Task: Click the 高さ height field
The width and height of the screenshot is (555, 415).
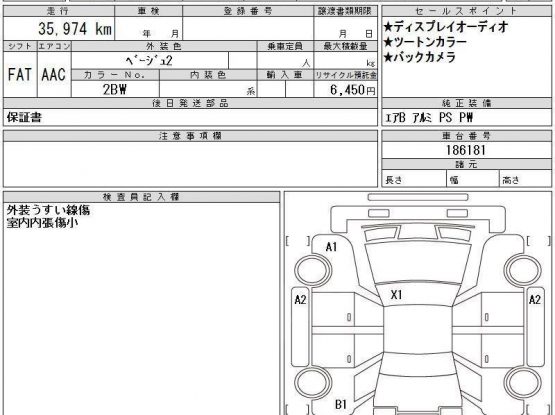Action: coord(525,179)
